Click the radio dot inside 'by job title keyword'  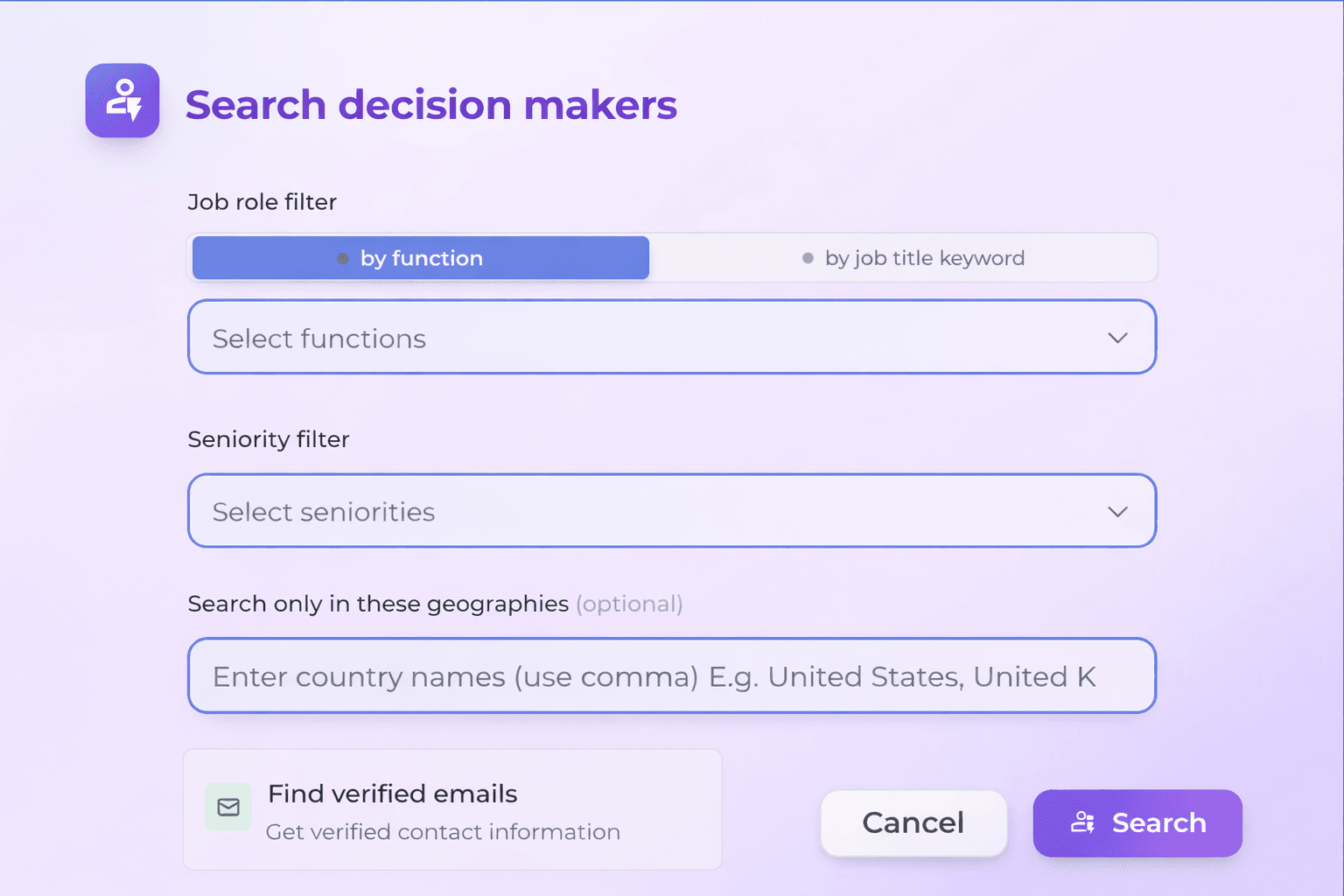coord(808,258)
